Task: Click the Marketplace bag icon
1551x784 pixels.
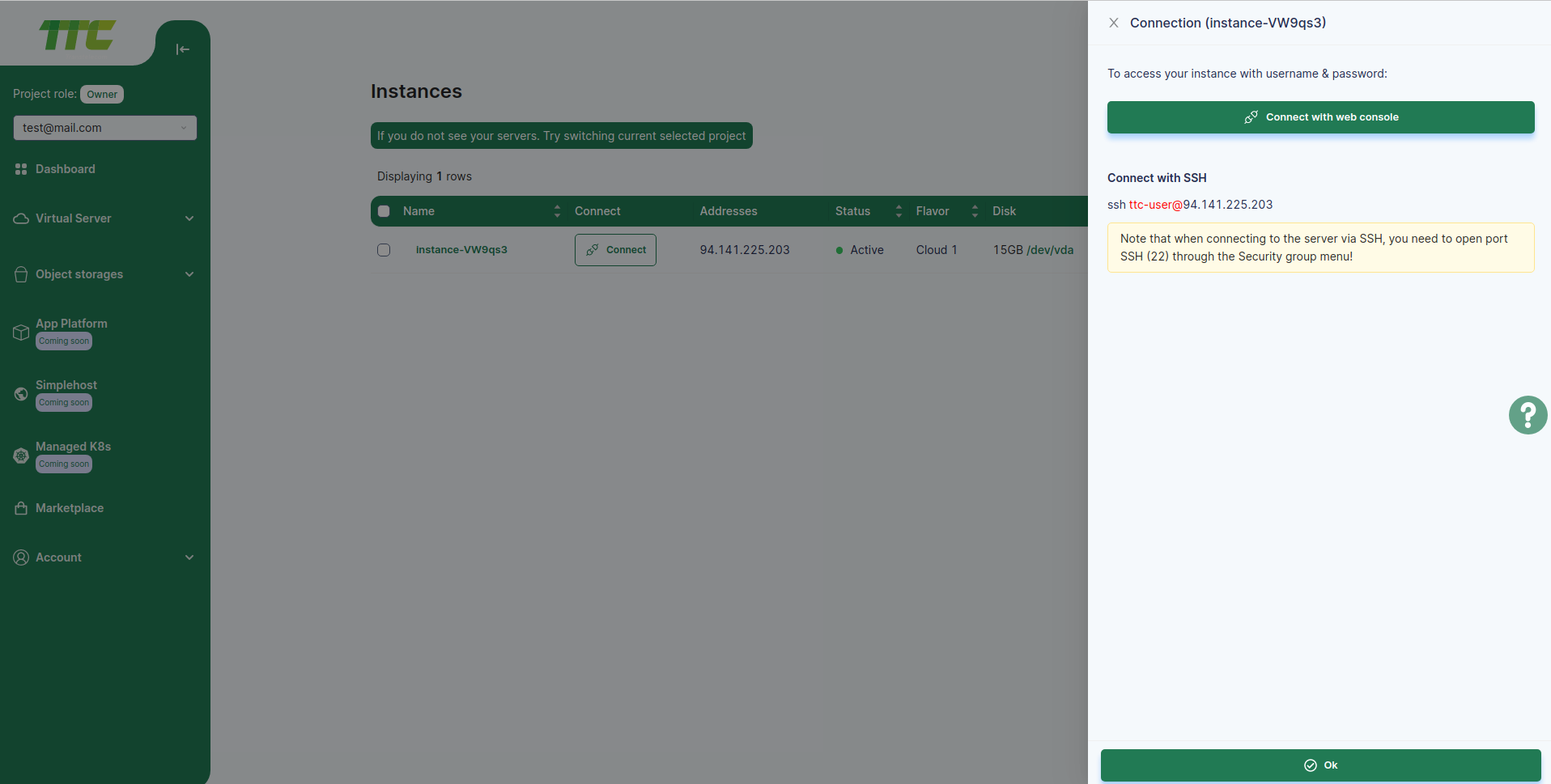Action: pos(21,508)
